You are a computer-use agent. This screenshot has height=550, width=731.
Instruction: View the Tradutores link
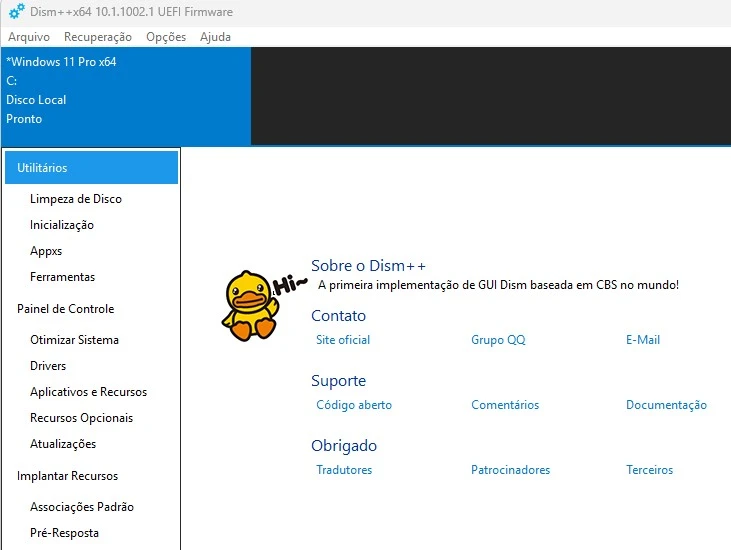coord(344,470)
